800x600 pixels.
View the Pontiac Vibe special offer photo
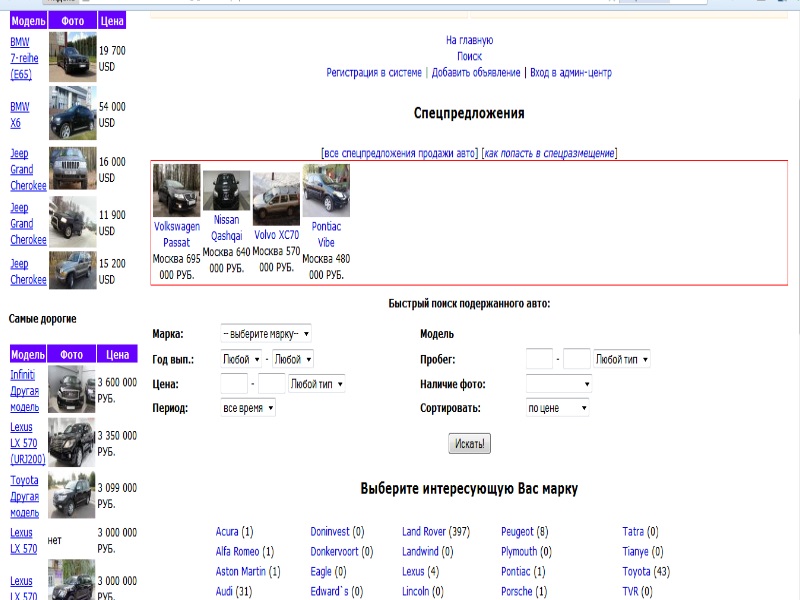pos(326,190)
